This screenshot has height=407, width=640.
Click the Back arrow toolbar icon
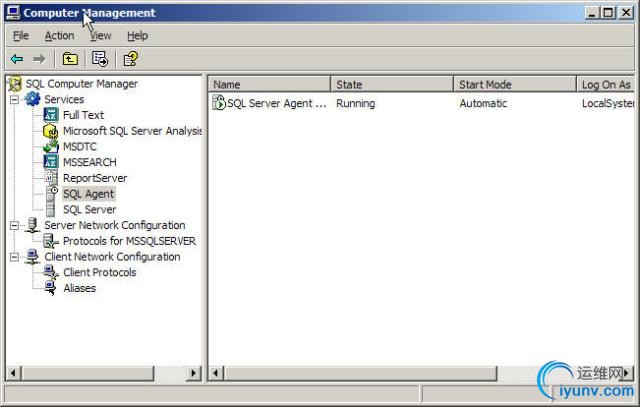click(x=17, y=59)
